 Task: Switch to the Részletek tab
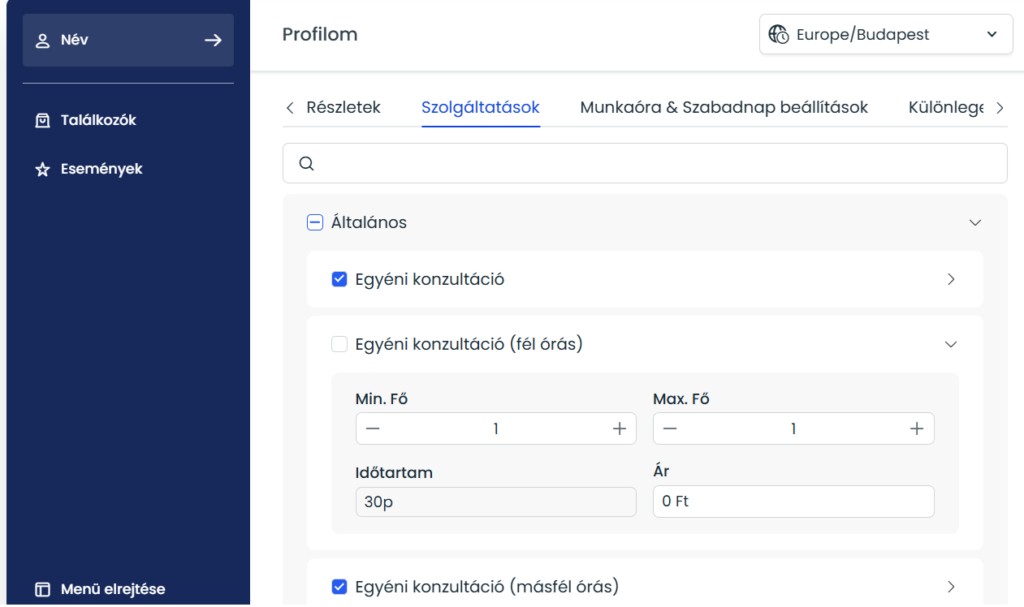[x=343, y=107]
